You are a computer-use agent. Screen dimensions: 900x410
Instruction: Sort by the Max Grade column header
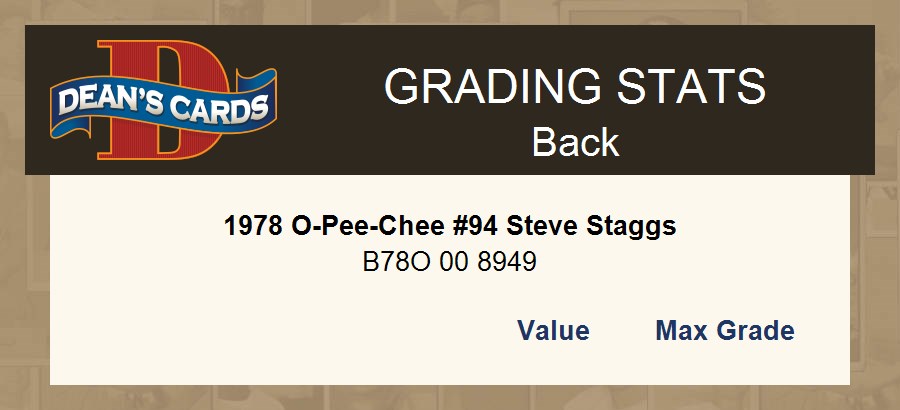(724, 331)
